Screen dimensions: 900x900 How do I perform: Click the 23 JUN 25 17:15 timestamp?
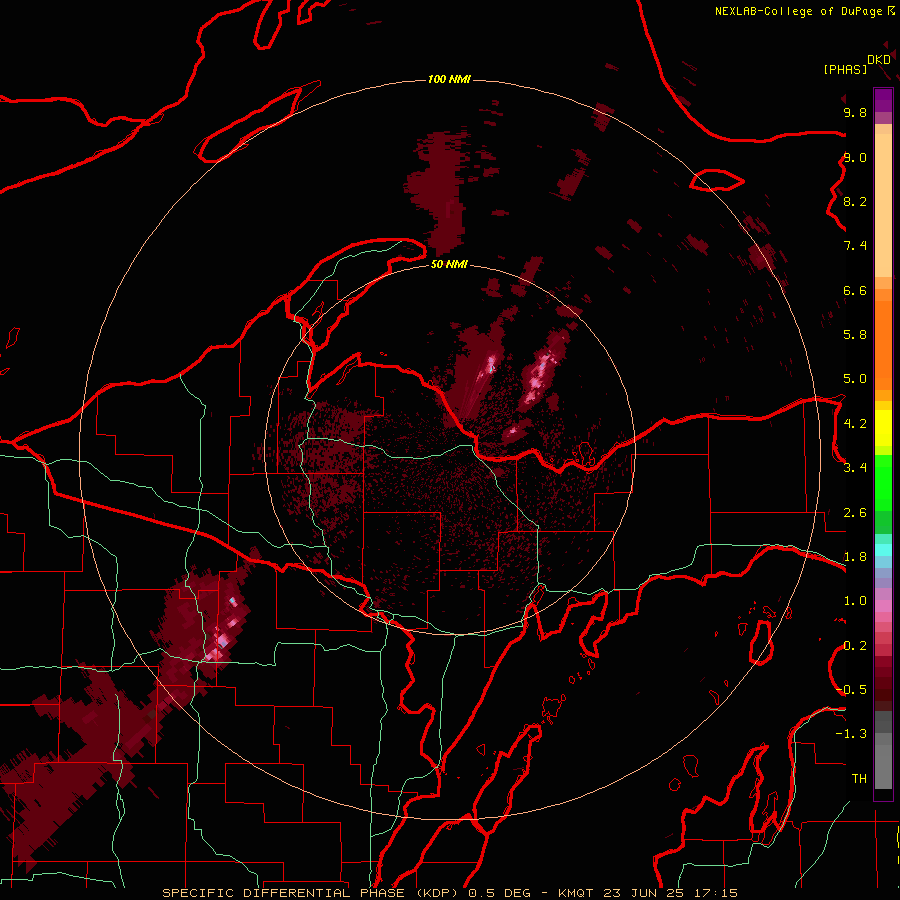point(670,893)
